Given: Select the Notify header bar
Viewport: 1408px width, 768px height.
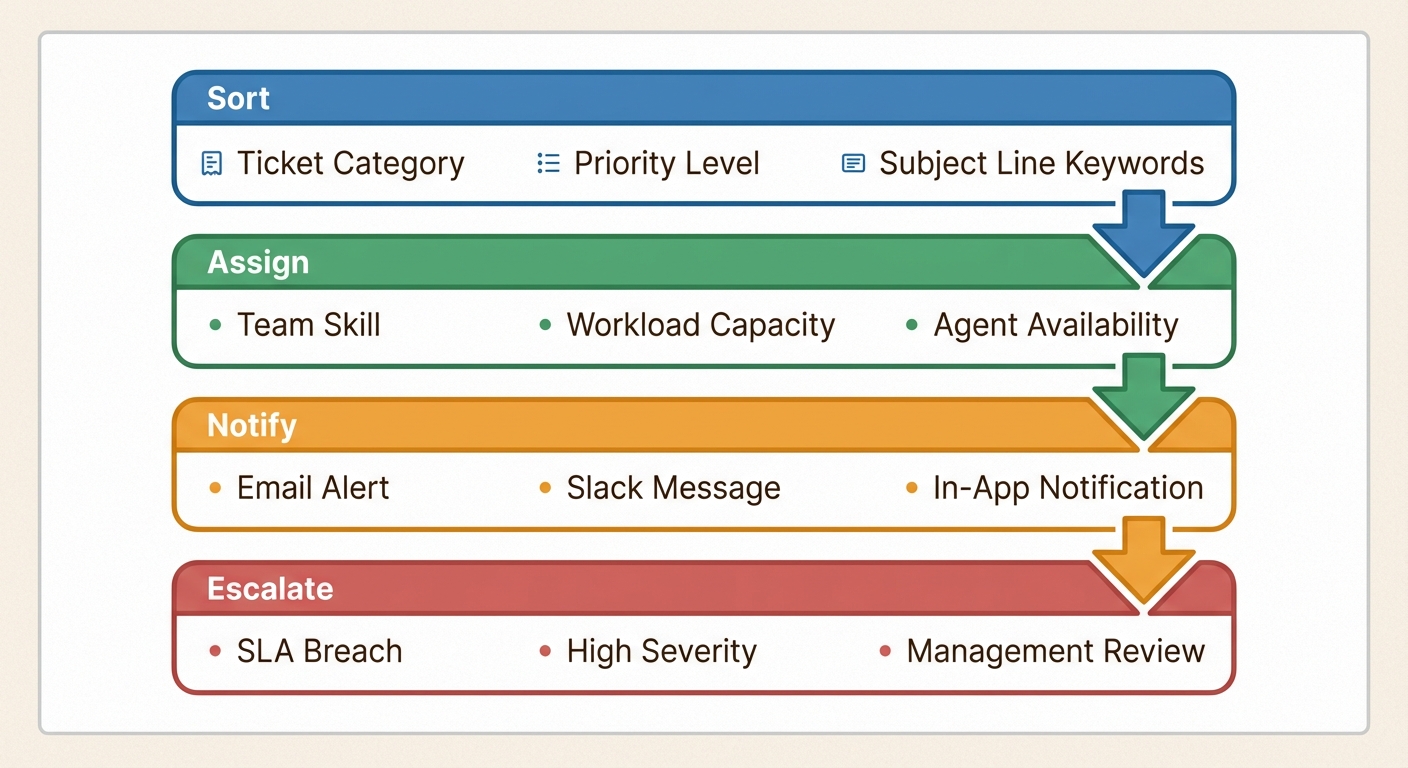Looking at the screenshot, I should 640,425.
